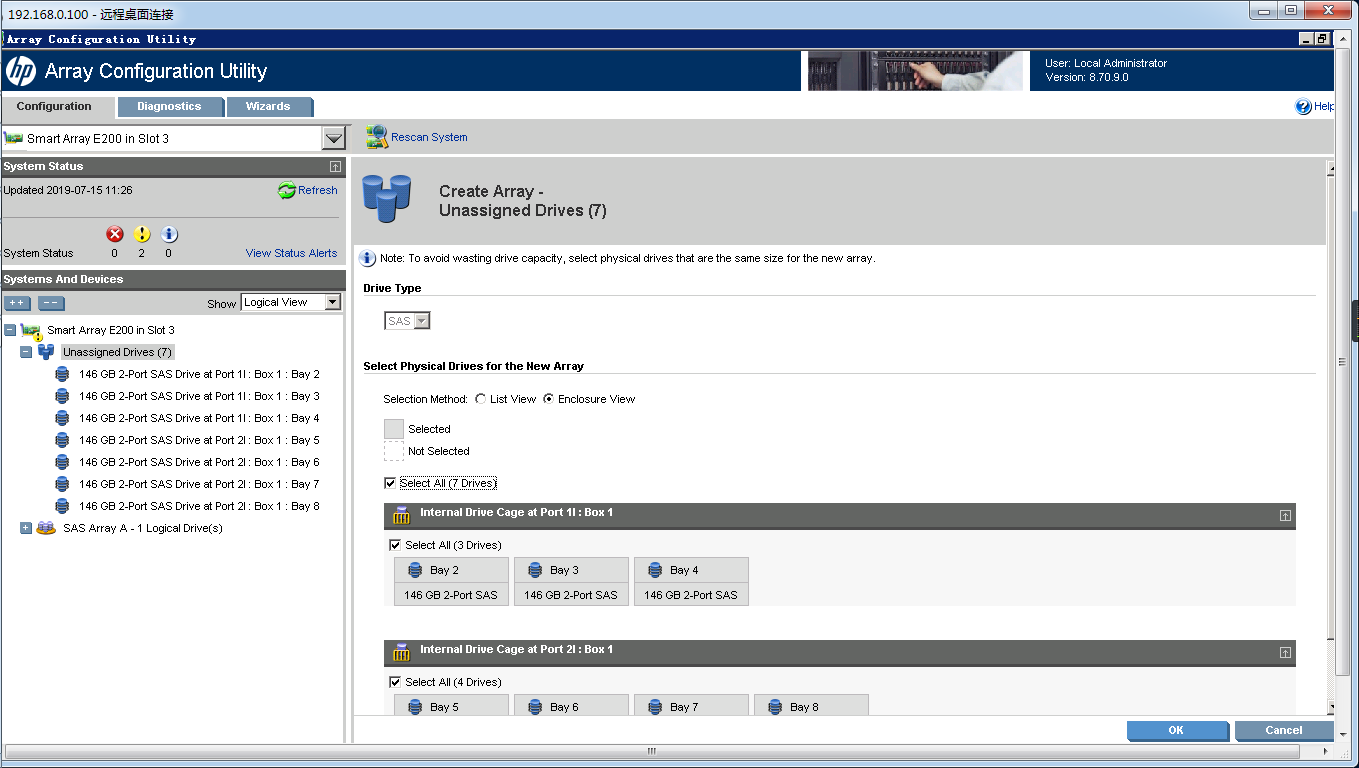Click the Refresh link text
The width and height of the screenshot is (1359, 768).
coord(318,190)
